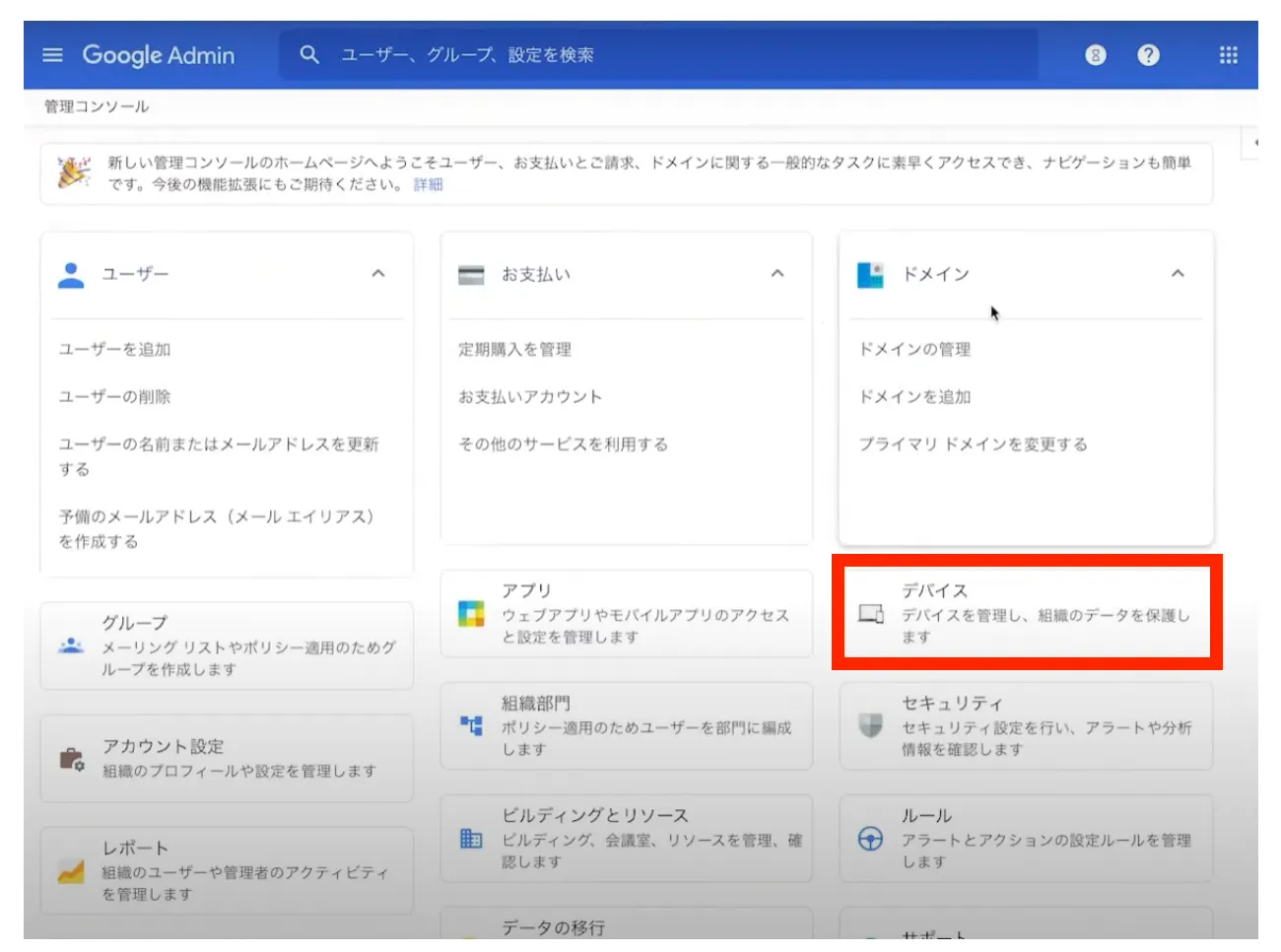This screenshot has height=952, width=1281.
Task: Click the グループ people icon
Action: [x=71, y=646]
